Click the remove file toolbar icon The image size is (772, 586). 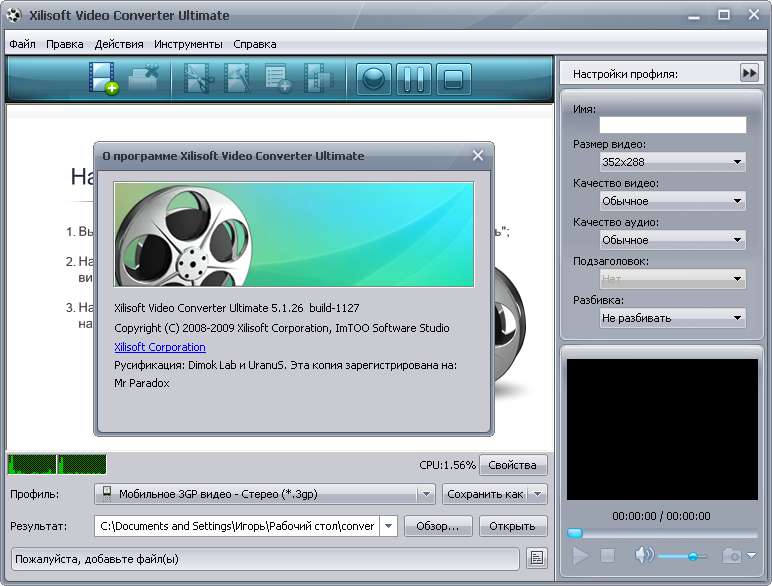pyautogui.click(x=144, y=78)
